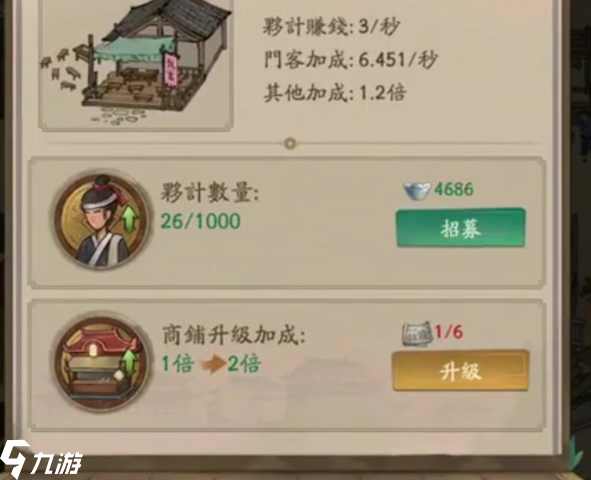The height and width of the screenshot is (480, 591).
Task: Click the upgrade material scroll icon
Action: (x=417, y=333)
